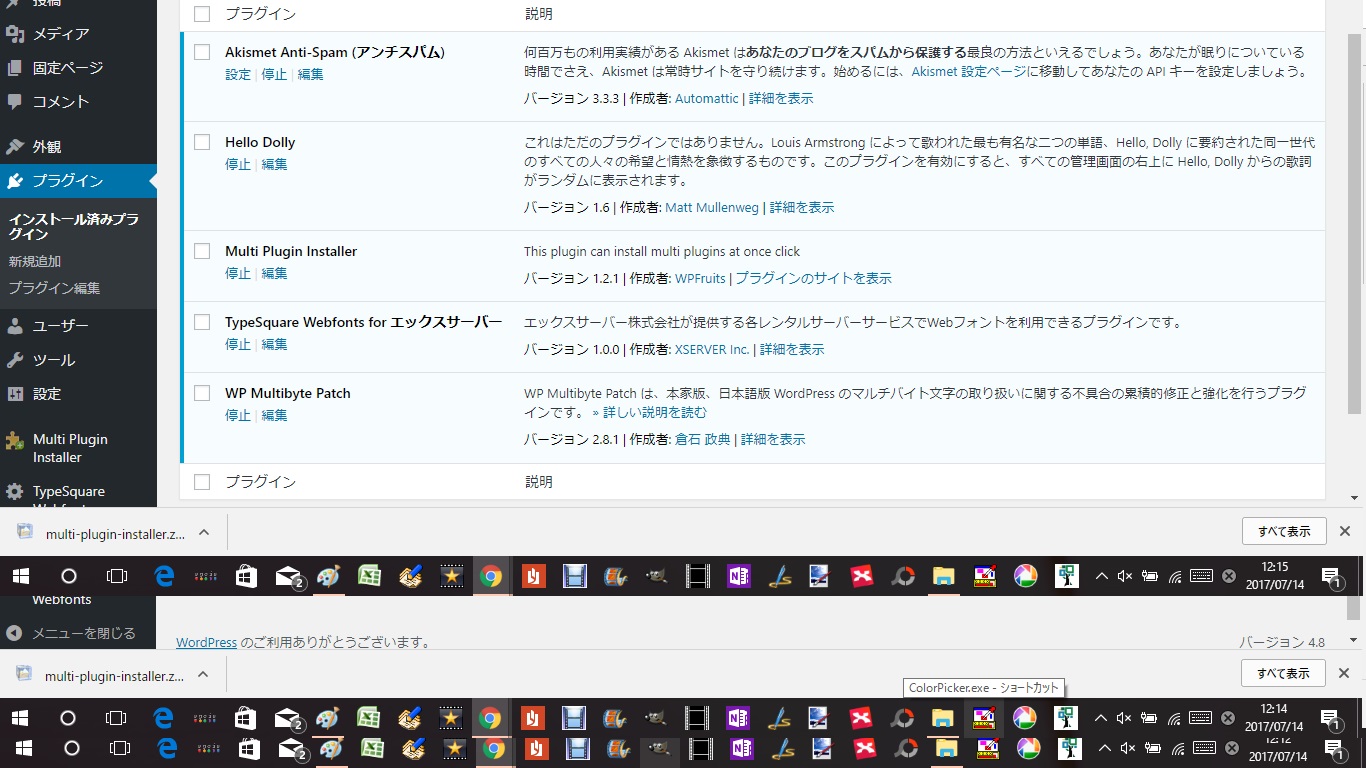The height and width of the screenshot is (768, 1366).
Task: Collapse sidebar with メニューを閉じる arrow icon
Action: pyautogui.click(x=15, y=633)
